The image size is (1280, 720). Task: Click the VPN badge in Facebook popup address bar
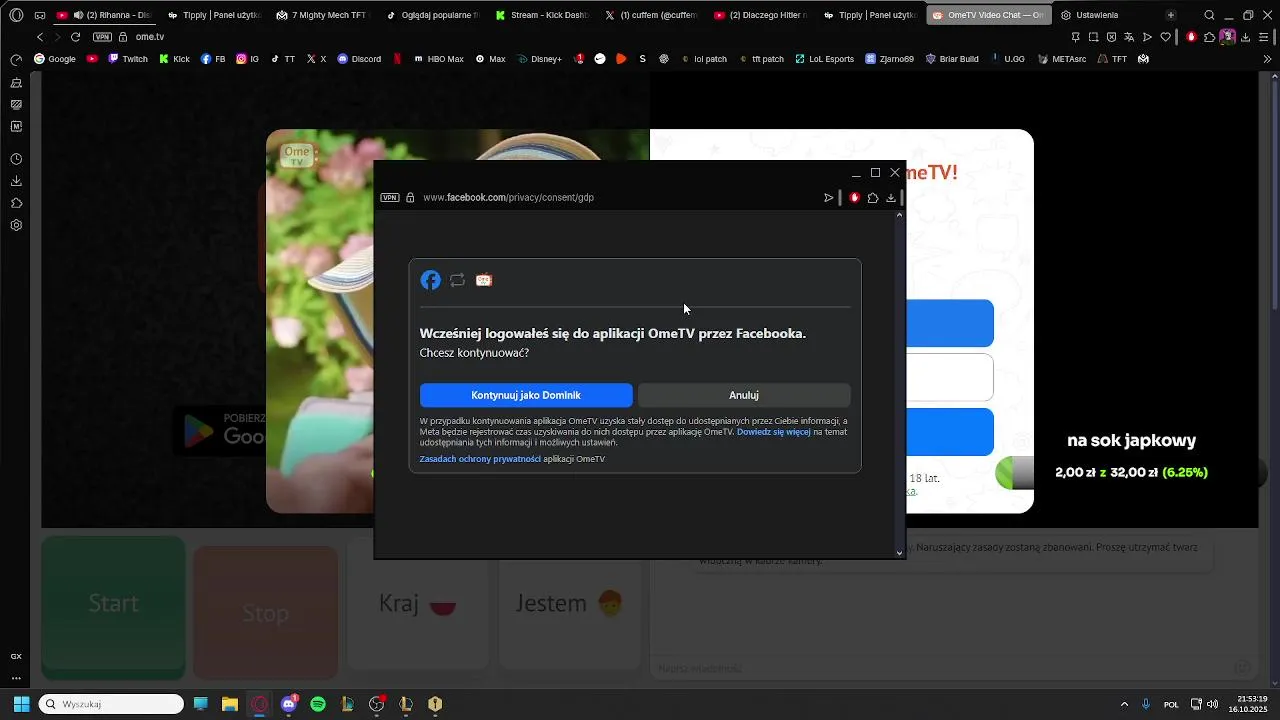point(390,198)
